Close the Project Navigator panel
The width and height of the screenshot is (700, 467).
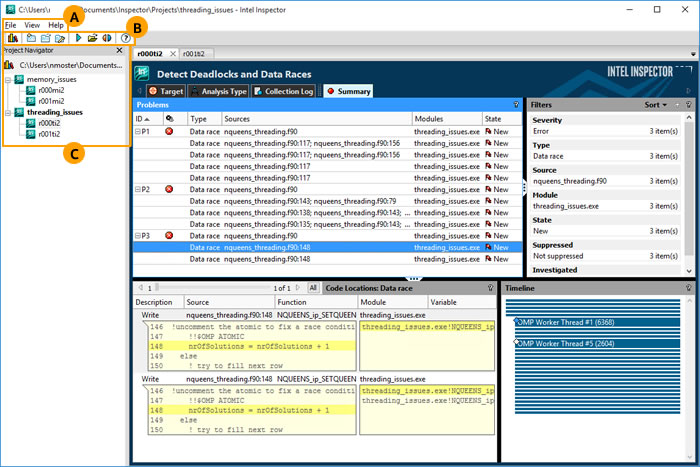119,50
